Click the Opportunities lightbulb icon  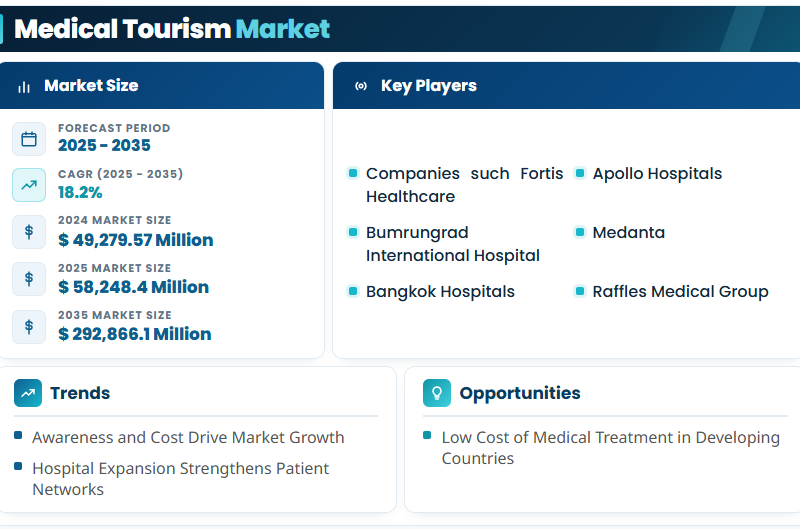(437, 393)
